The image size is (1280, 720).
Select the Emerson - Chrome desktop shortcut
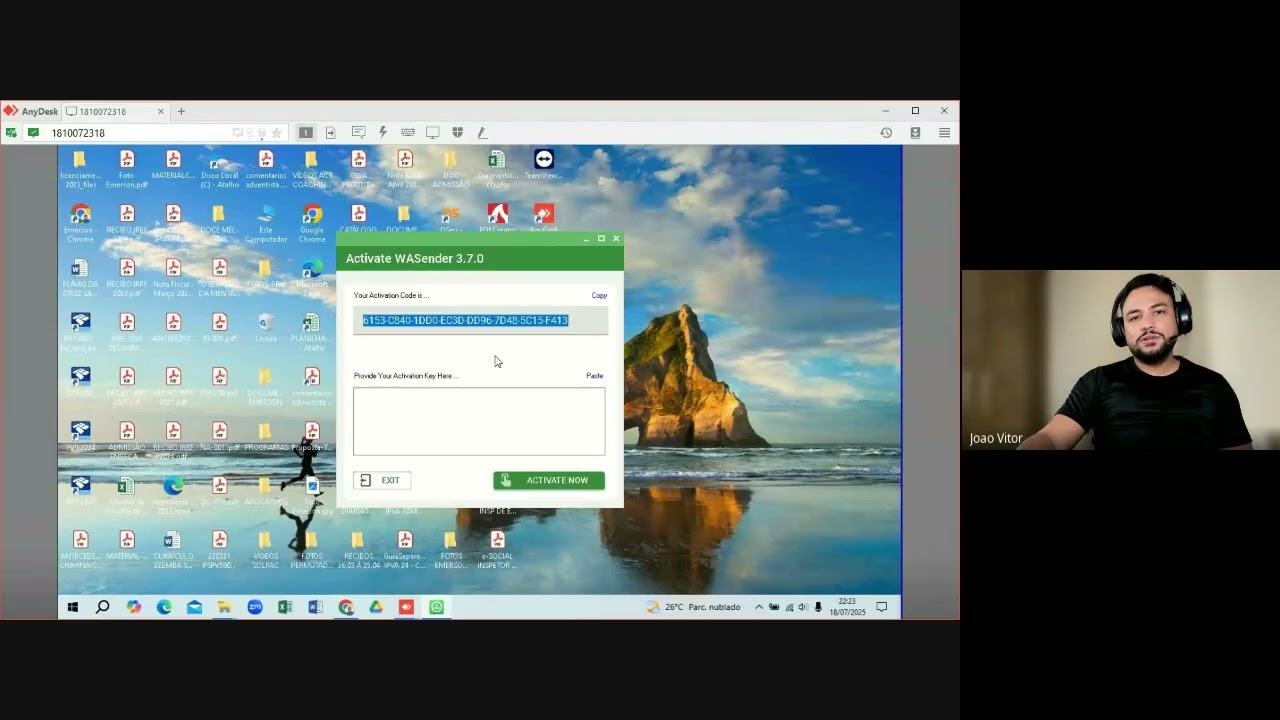coord(80,224)
